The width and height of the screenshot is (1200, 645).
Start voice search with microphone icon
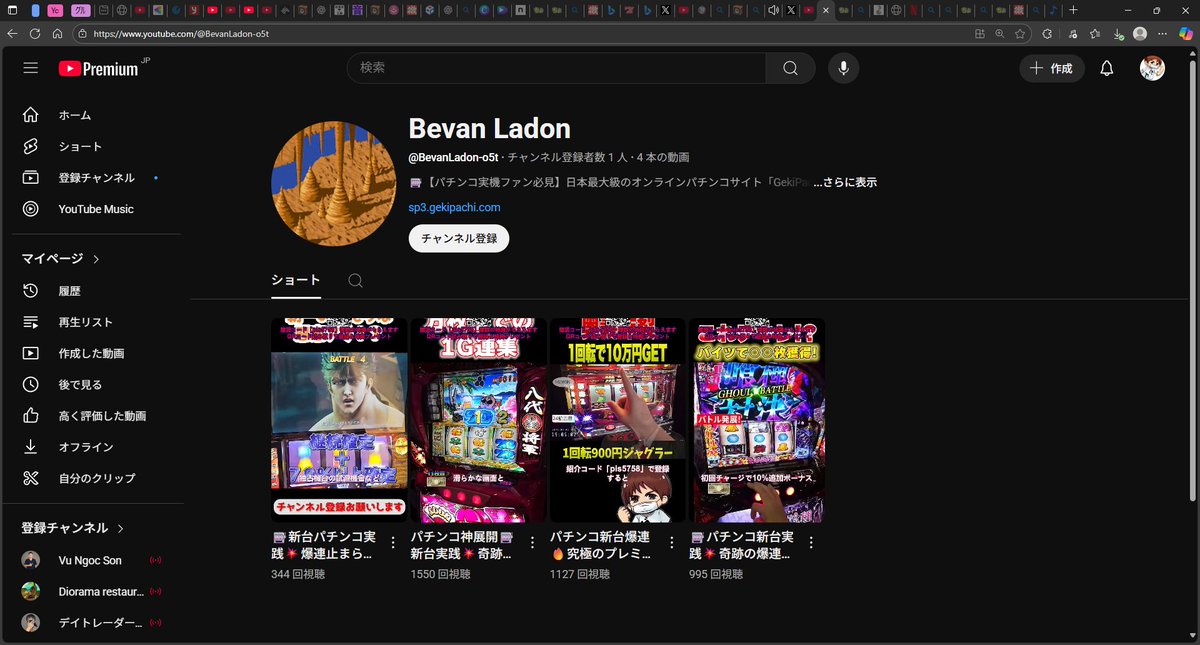[844, 68]
